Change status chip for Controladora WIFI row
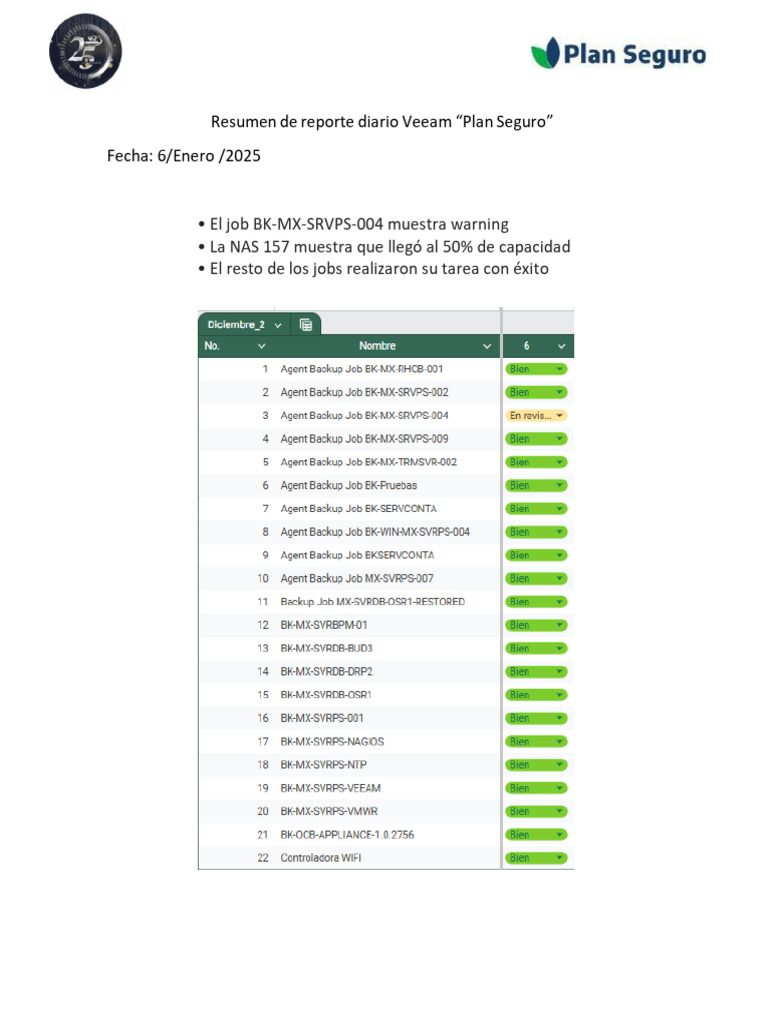768x1024 pixels. click(537, 858)
